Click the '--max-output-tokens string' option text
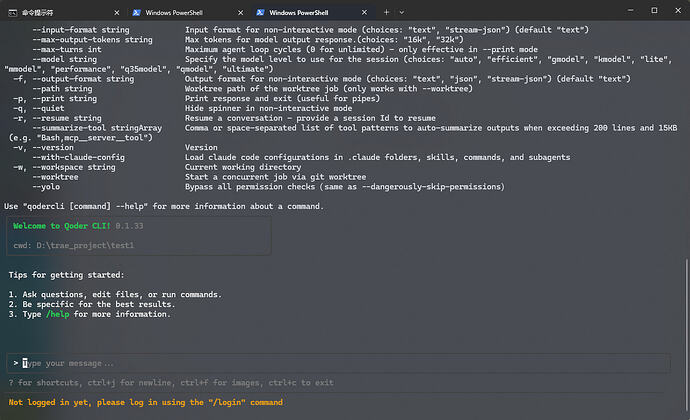 (x=92, y=40)
